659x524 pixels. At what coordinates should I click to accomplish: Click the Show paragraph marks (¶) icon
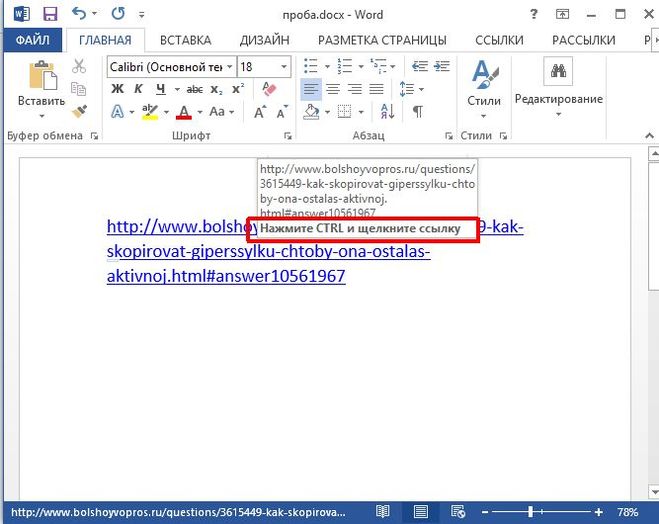(417, 111)
